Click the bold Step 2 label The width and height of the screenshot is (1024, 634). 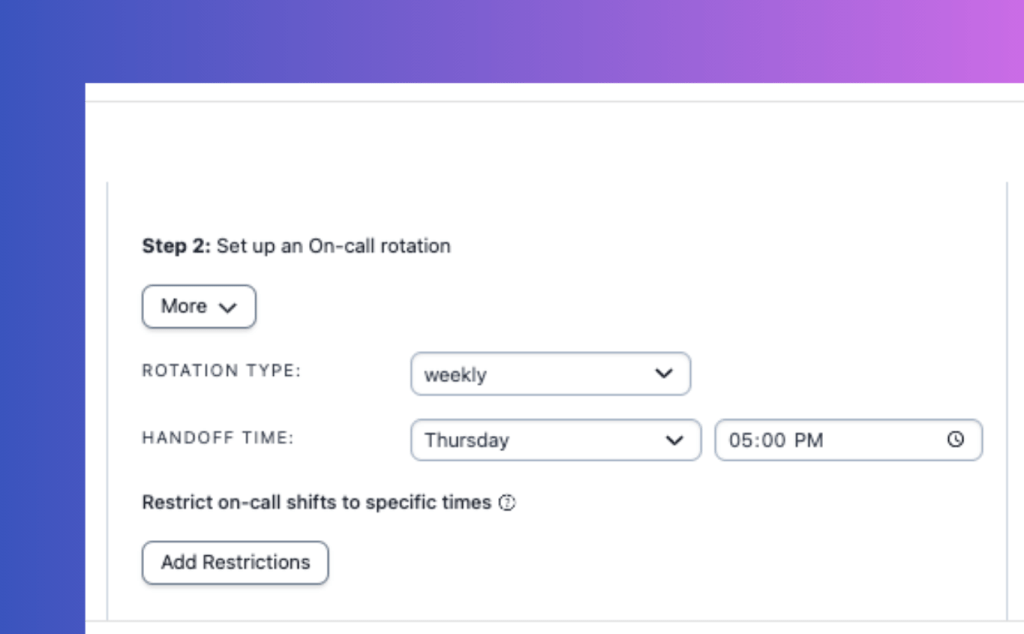pos(176,246)
